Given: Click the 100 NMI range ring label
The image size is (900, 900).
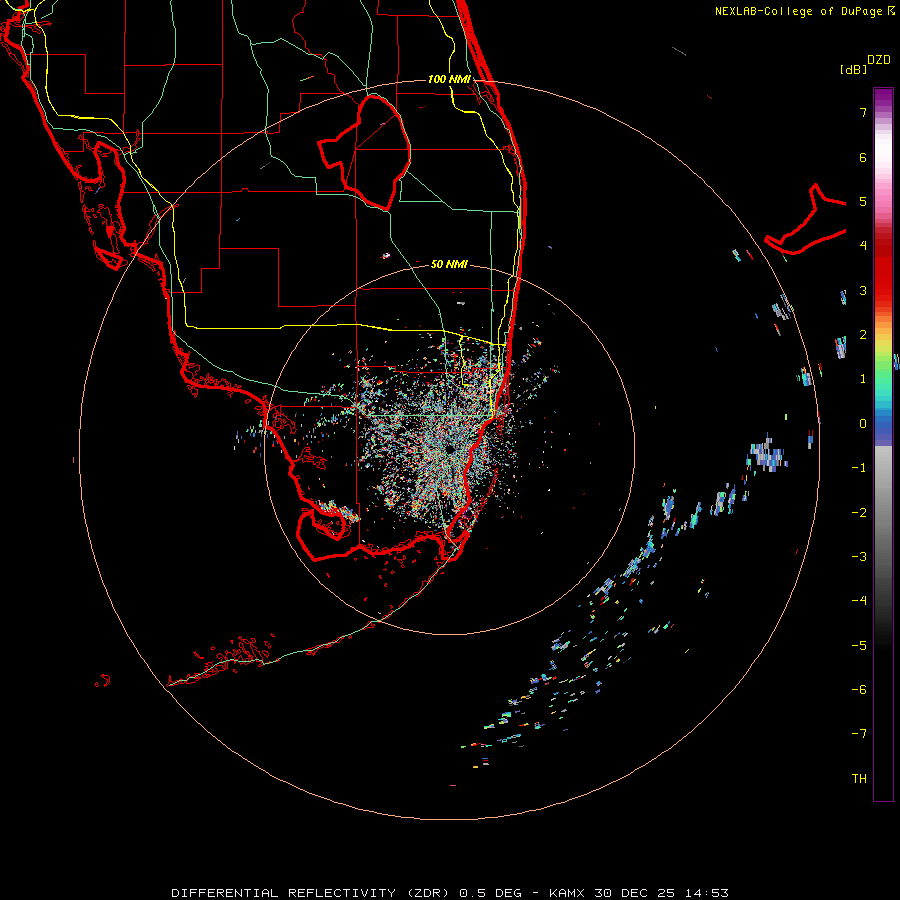Looking at the screenshot, I should pos(449,79).
